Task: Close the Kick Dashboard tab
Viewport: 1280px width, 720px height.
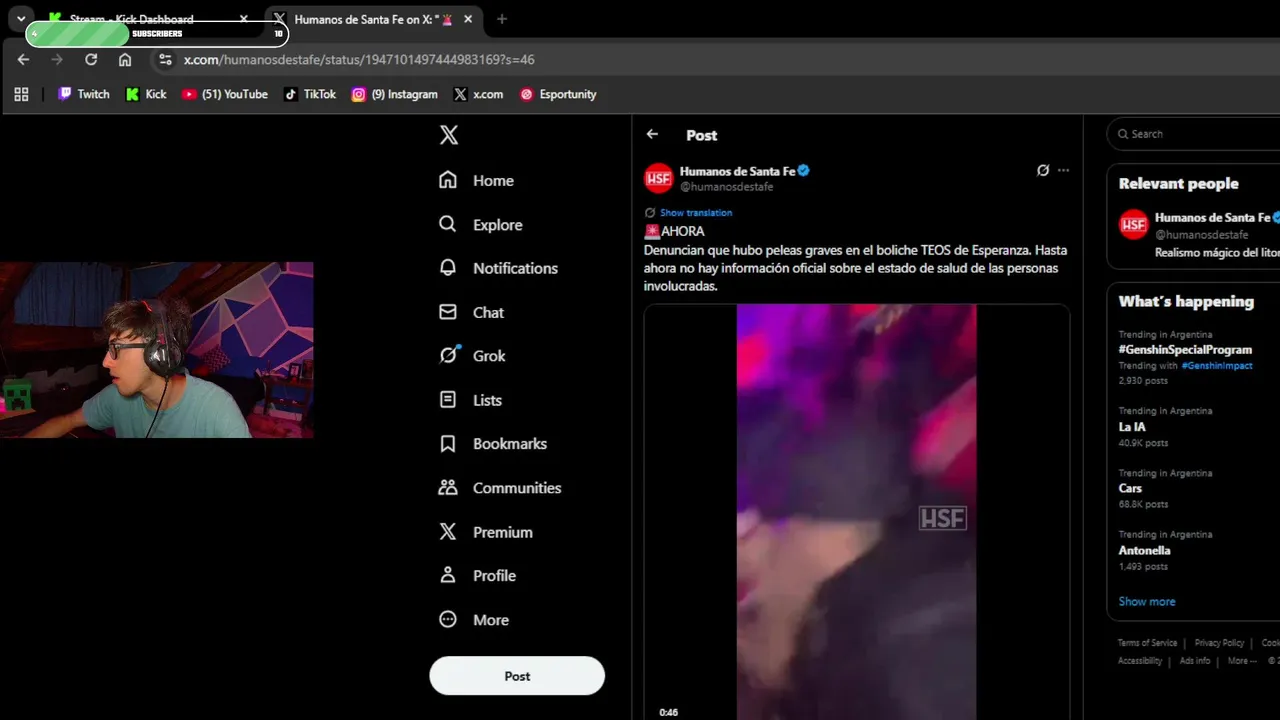Action: [244, 19]
